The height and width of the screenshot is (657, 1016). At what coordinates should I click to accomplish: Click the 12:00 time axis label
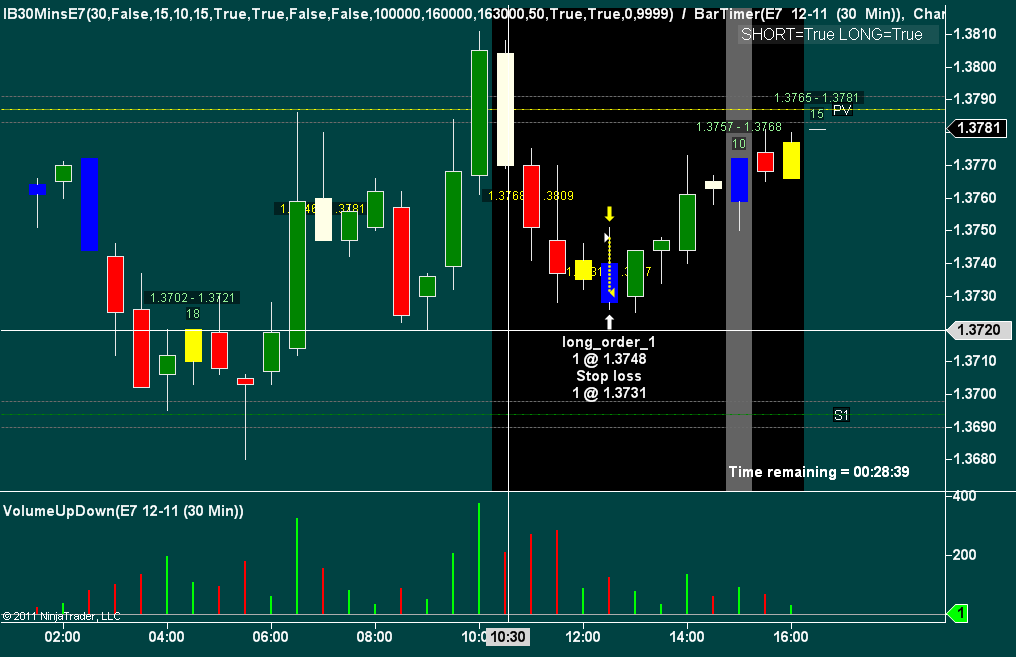pyautogui.click(x=583, y=637)
